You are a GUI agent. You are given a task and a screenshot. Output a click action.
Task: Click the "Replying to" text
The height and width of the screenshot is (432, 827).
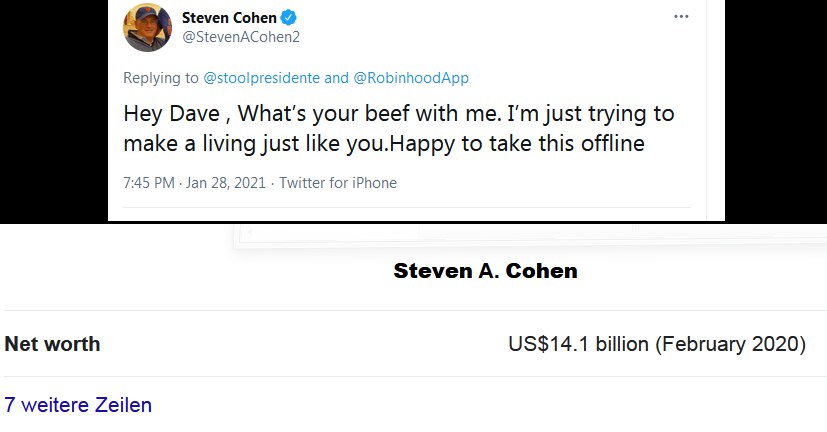click(160, 78)
